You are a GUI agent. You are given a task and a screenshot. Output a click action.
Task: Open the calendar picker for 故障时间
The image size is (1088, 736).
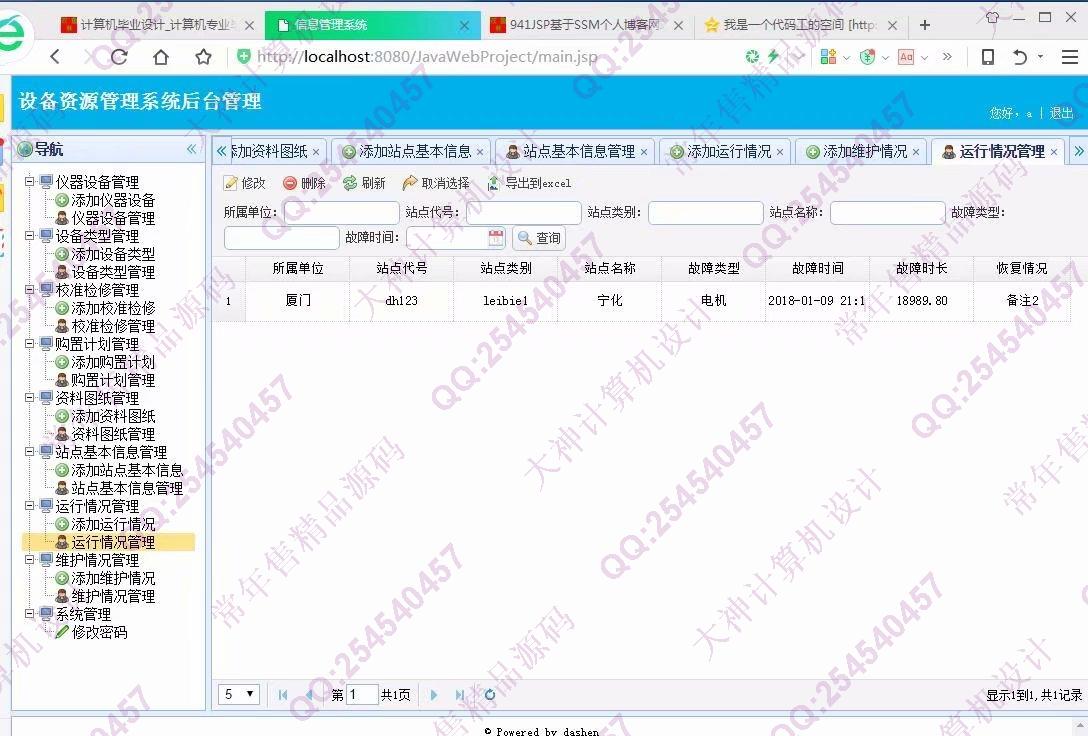[495, 238]
